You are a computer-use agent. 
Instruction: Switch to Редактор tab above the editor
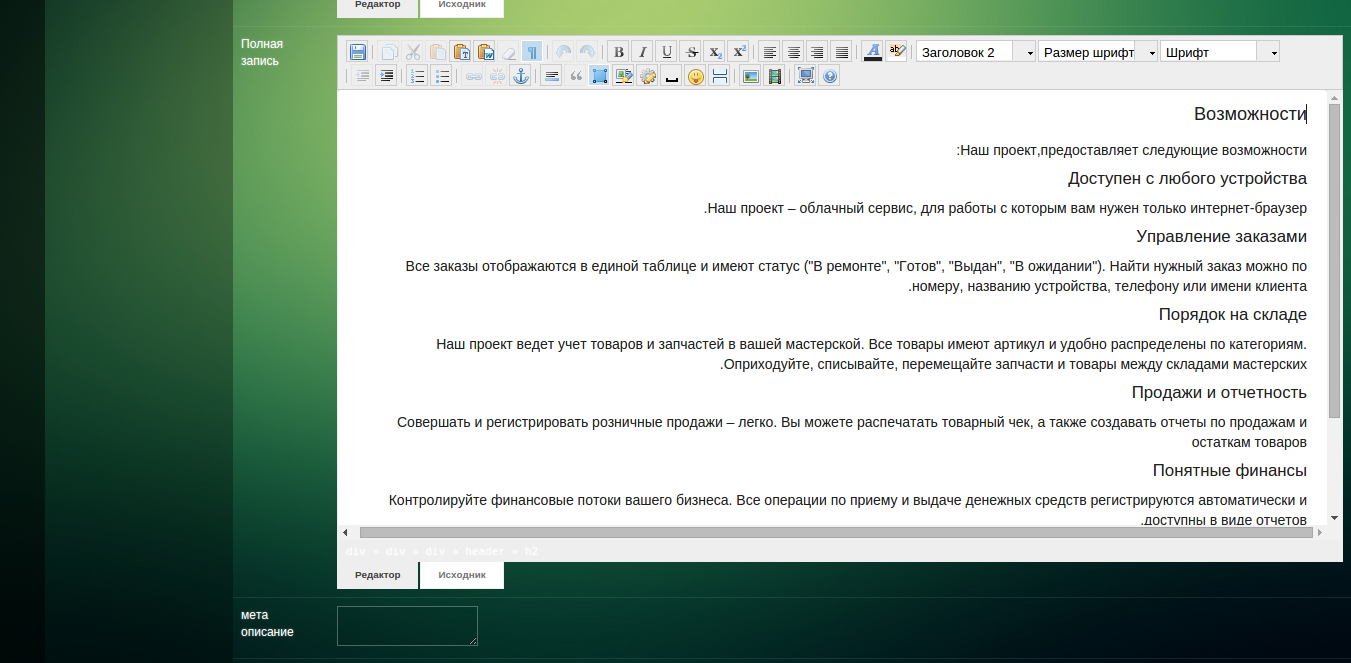[x=377, y=7]
